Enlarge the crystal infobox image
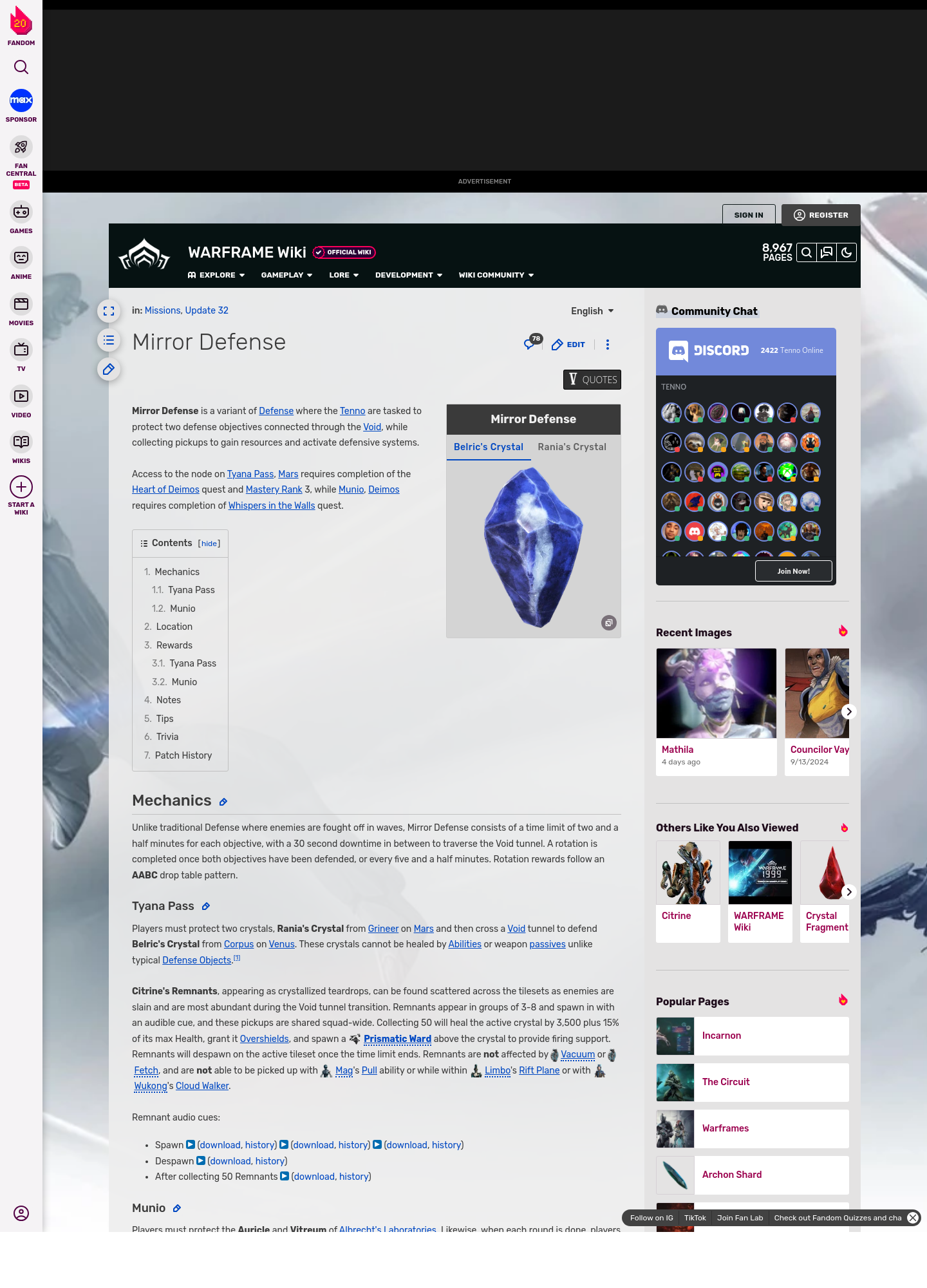Image resolution: width=927 pixels, height=1288 pixels. [609, 623]
